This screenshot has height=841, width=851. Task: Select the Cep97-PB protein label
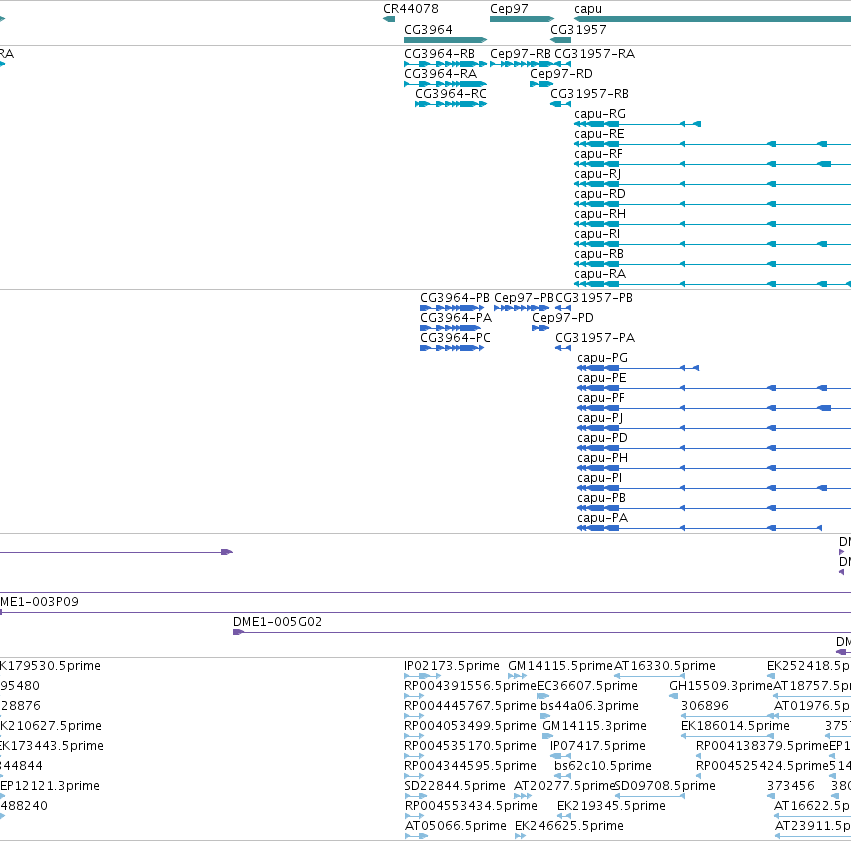point(524,298)
